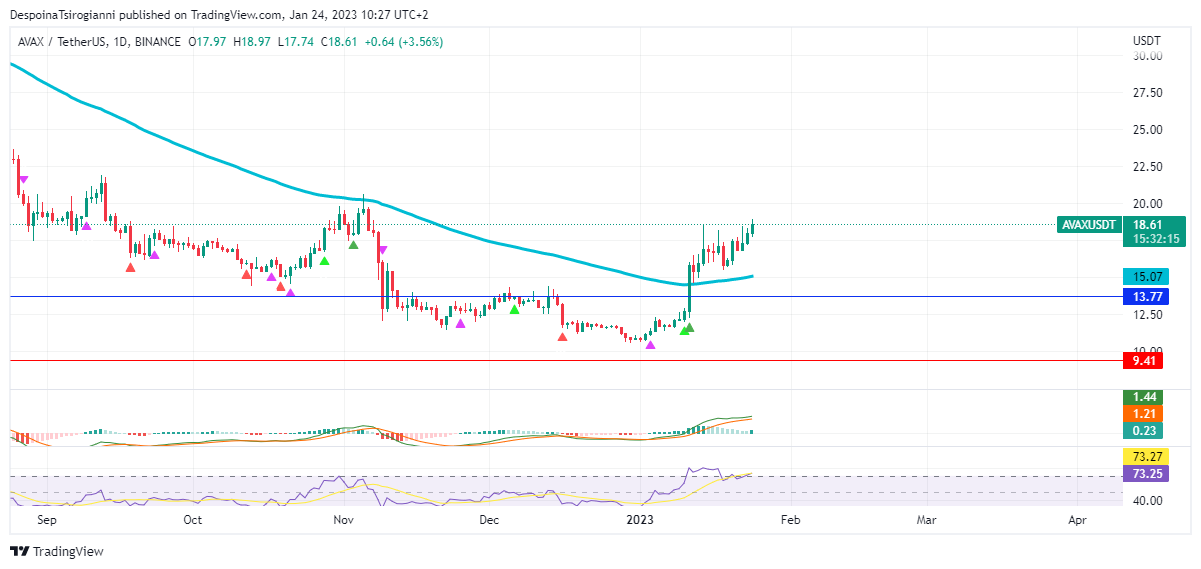Click the magenta down-triangle marker just after Nov
This screenshot has width=1201, height=569.
(x=382, y=250)
